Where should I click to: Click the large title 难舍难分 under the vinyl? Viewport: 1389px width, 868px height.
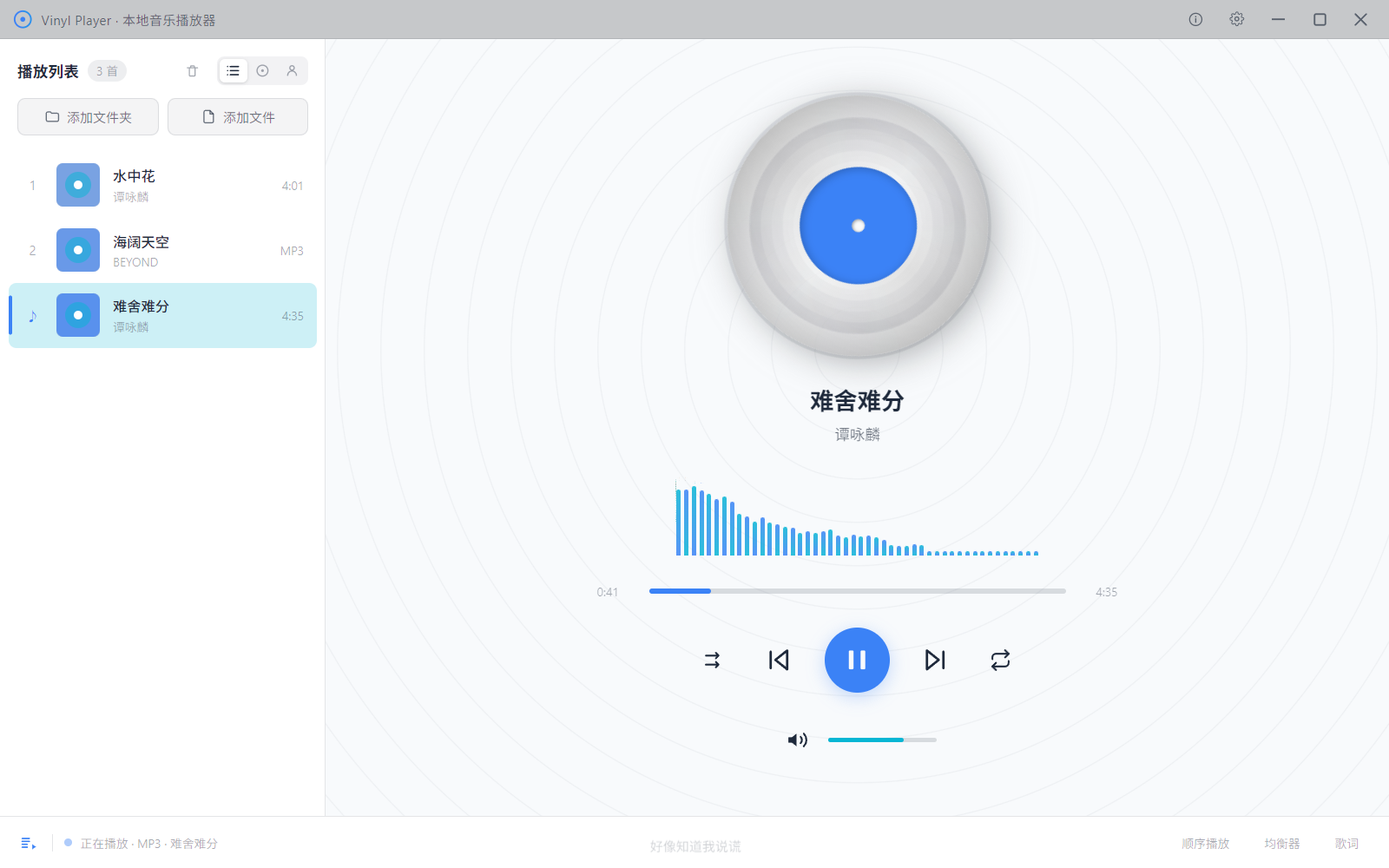[x=858, y=401]
